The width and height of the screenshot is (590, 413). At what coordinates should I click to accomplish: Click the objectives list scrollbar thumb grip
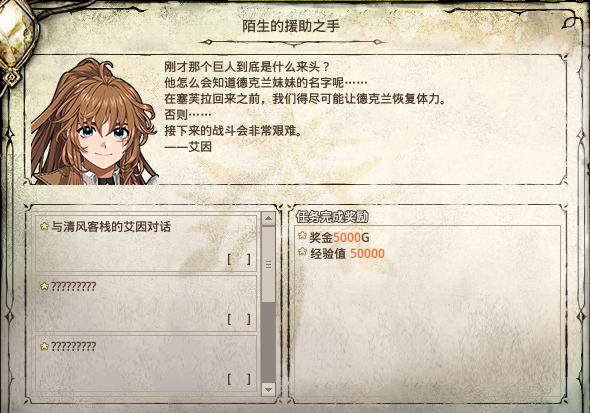(268, 264)
